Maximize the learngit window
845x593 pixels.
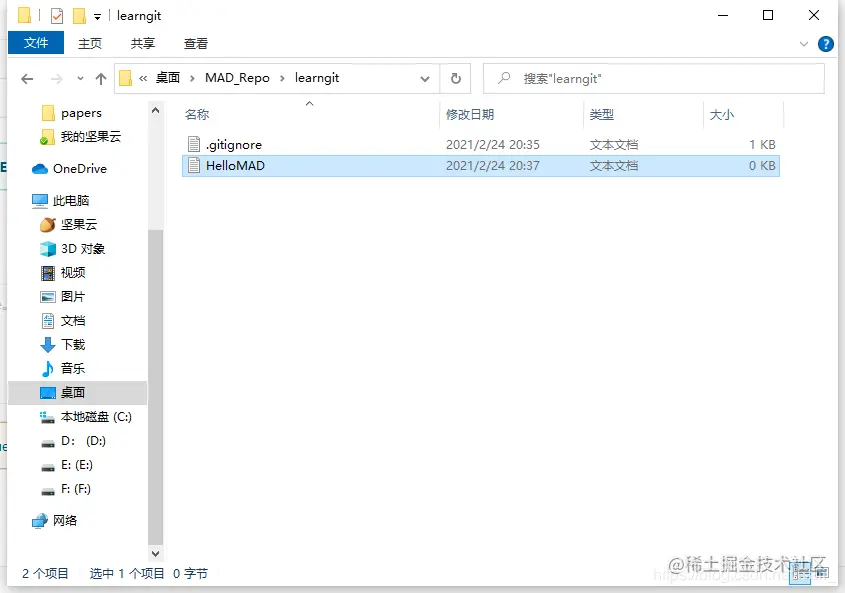click(x=768, y=15)
